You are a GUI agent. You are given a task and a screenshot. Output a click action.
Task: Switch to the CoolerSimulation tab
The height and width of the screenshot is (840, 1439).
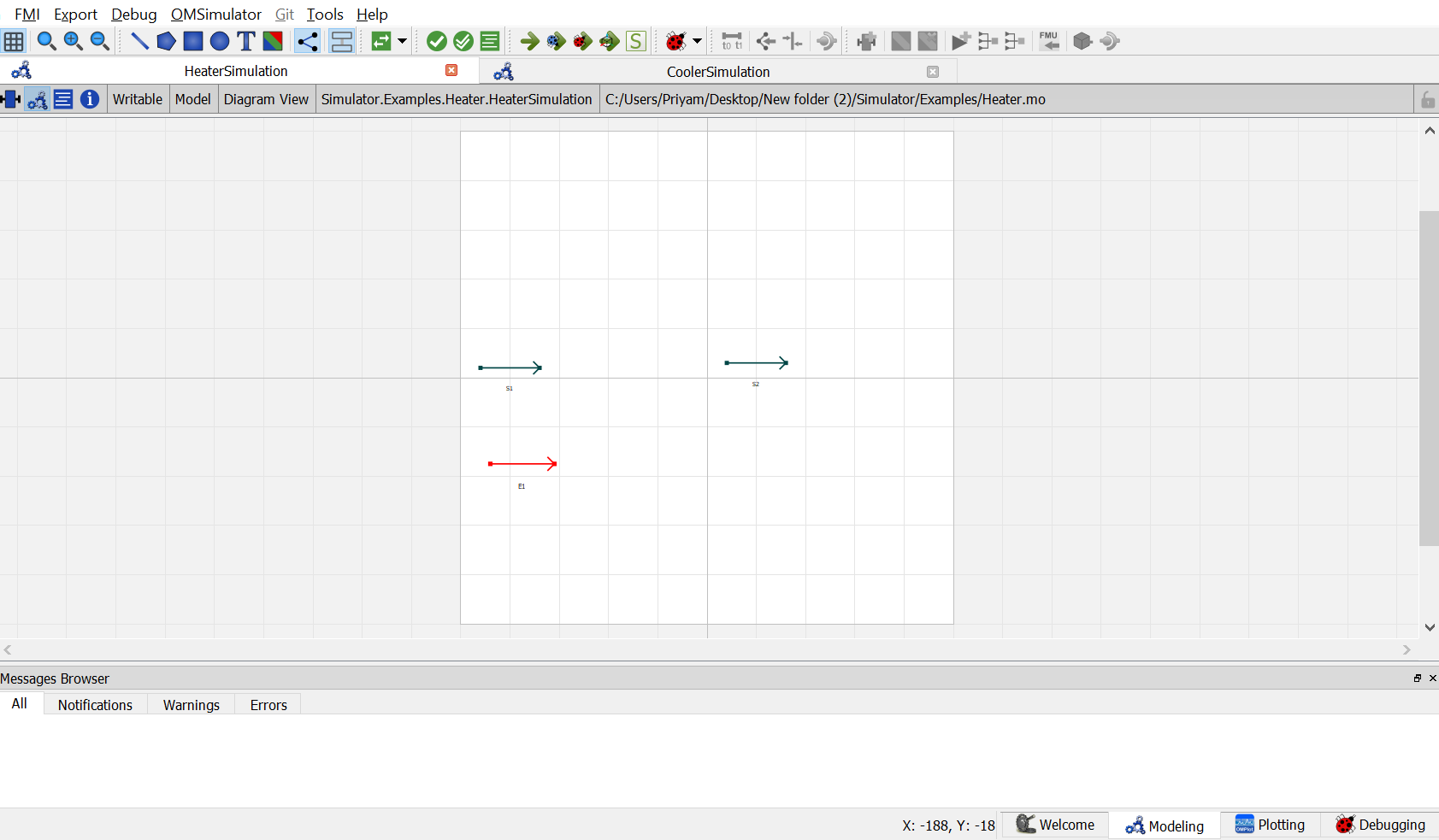tap(718, 72)
